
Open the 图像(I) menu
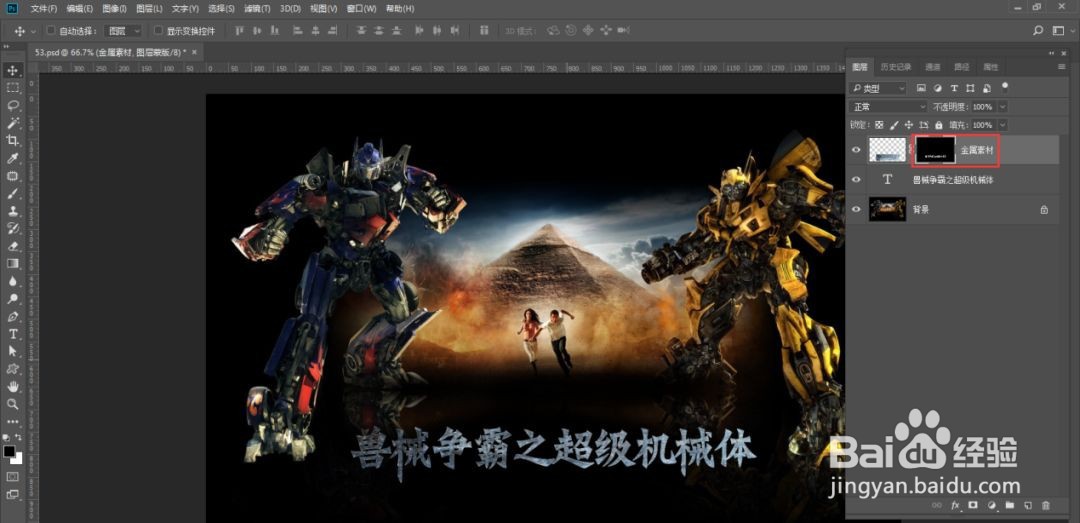(114, 9)
